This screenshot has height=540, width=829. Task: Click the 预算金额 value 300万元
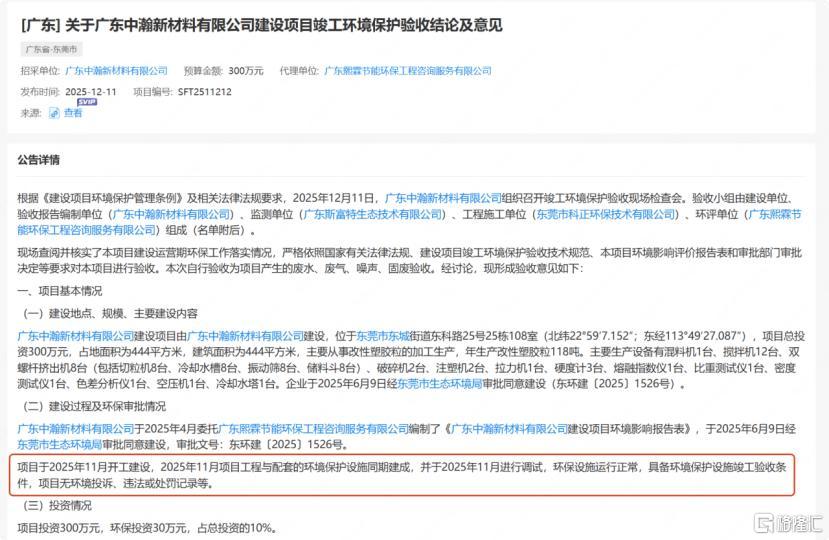click(246, 71)
